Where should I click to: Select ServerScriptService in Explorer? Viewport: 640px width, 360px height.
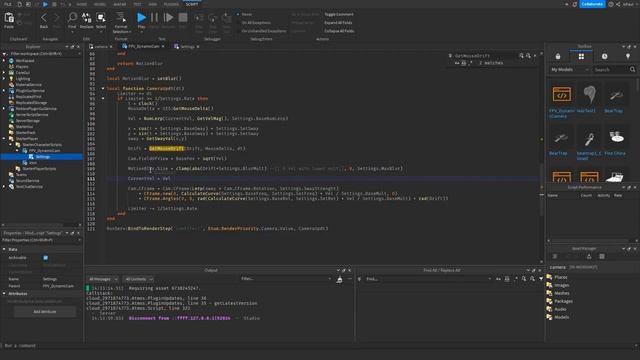click(32, 115)
